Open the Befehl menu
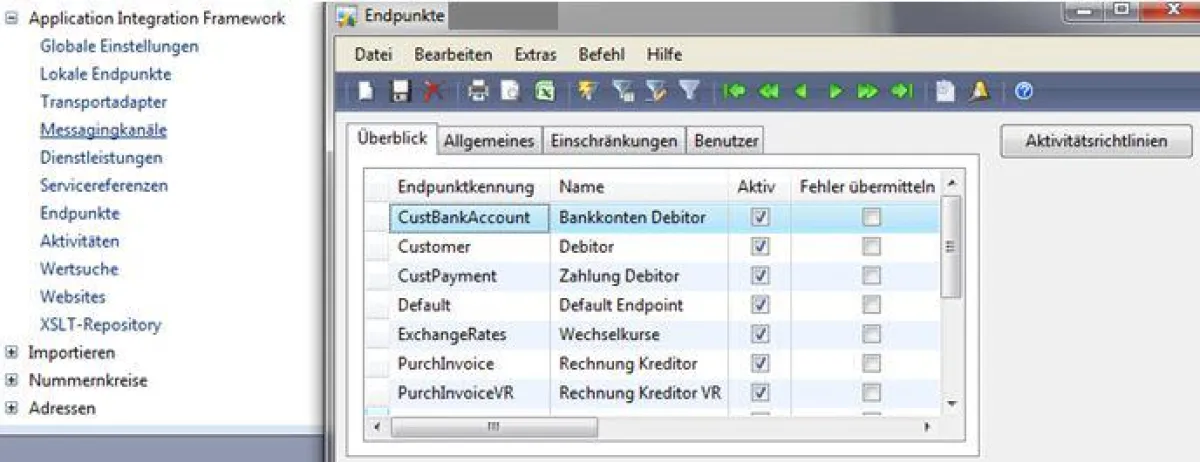The height and width of the screenshot is (462, 1200). coord(601,55)
